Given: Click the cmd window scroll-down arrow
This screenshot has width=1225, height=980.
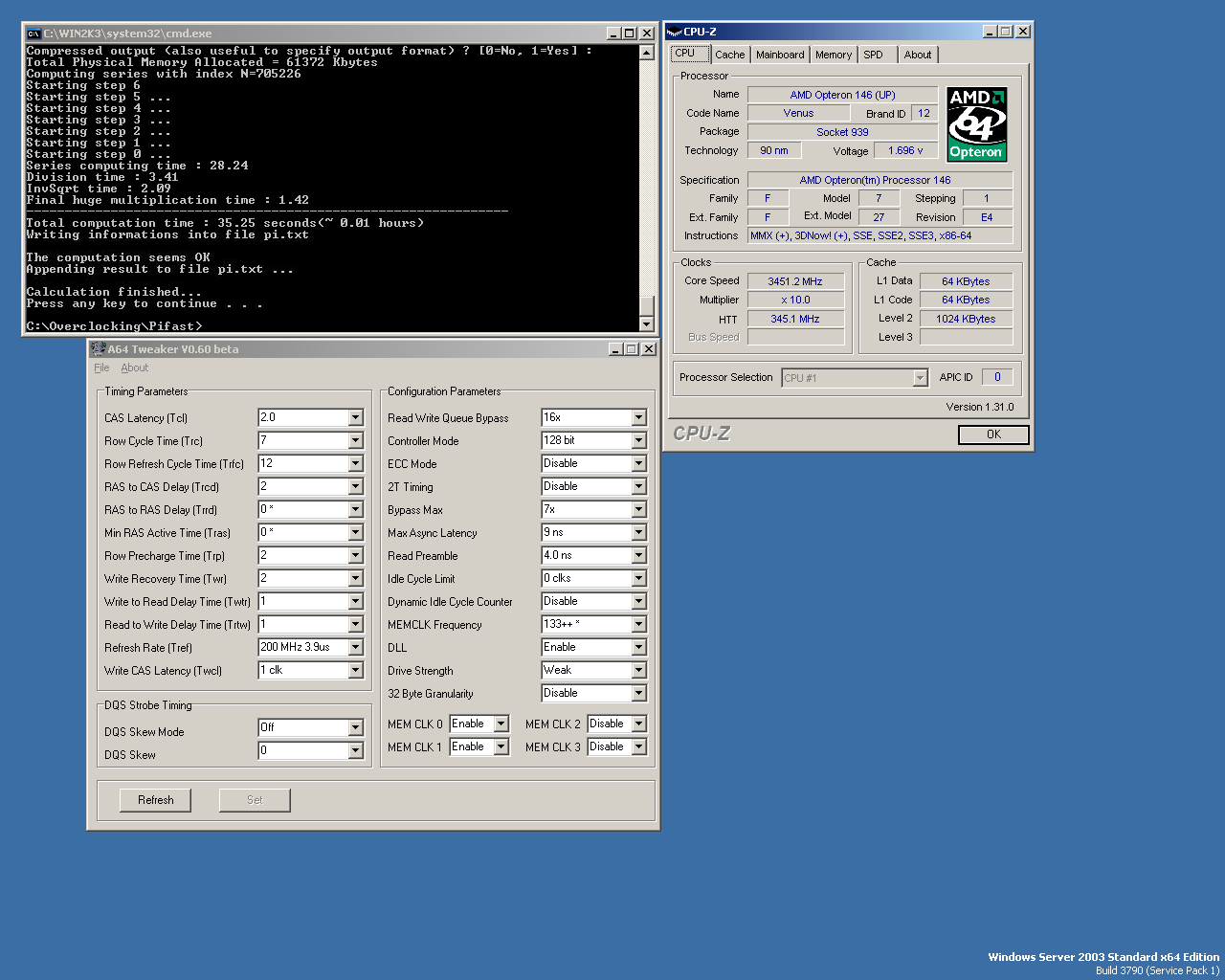Looking at the screenshot, I should click(x=647, y=324).
